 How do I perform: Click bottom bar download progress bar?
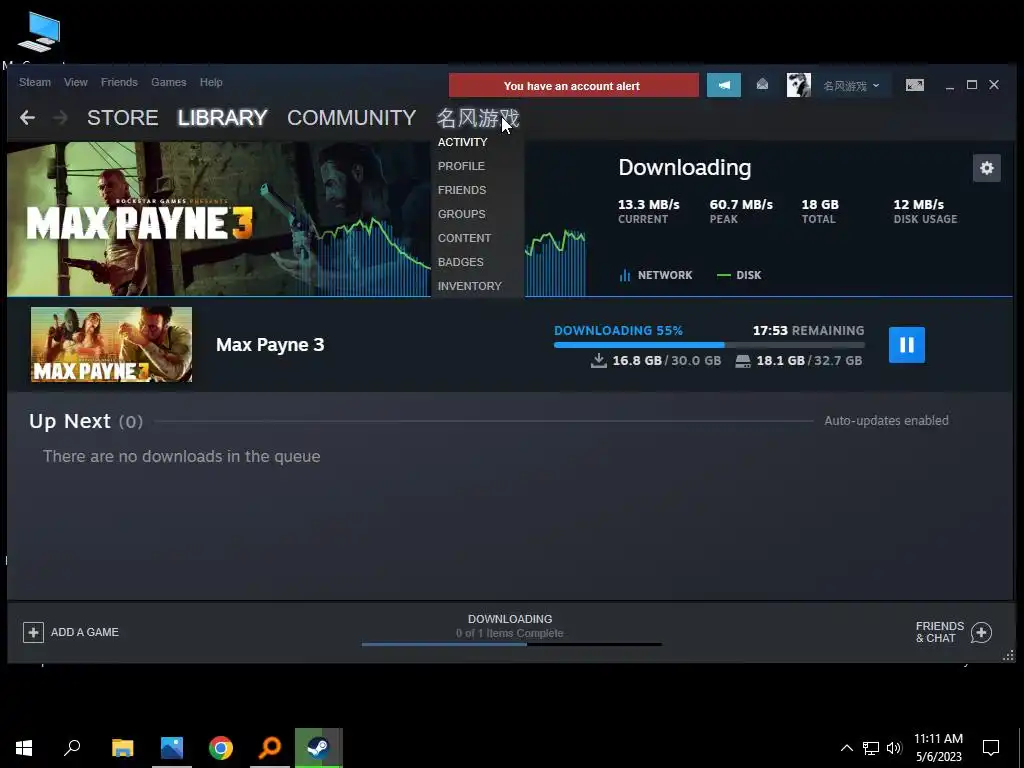coord(511,645)
